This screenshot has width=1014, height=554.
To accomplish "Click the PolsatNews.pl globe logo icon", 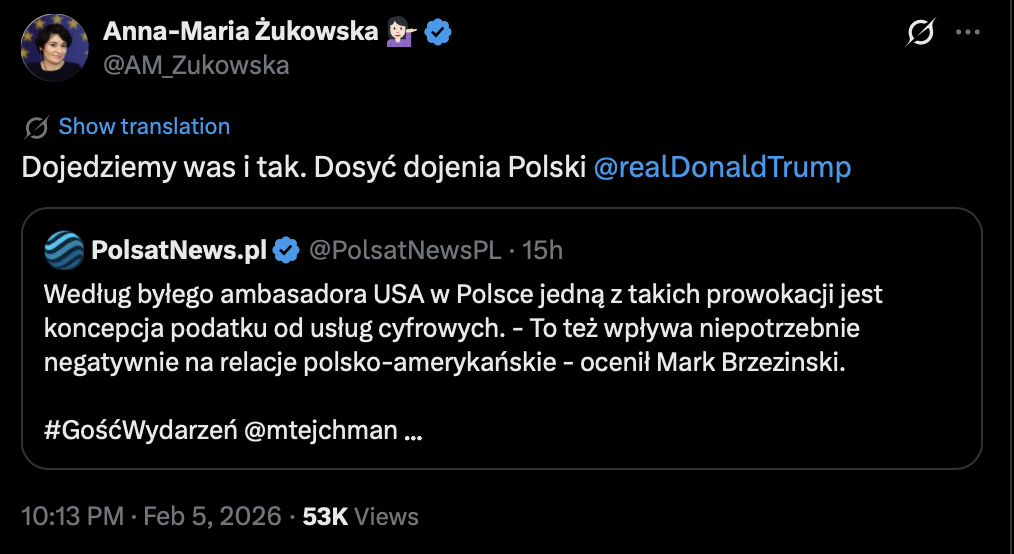I will pyautogui.click(x=64, y=250).
